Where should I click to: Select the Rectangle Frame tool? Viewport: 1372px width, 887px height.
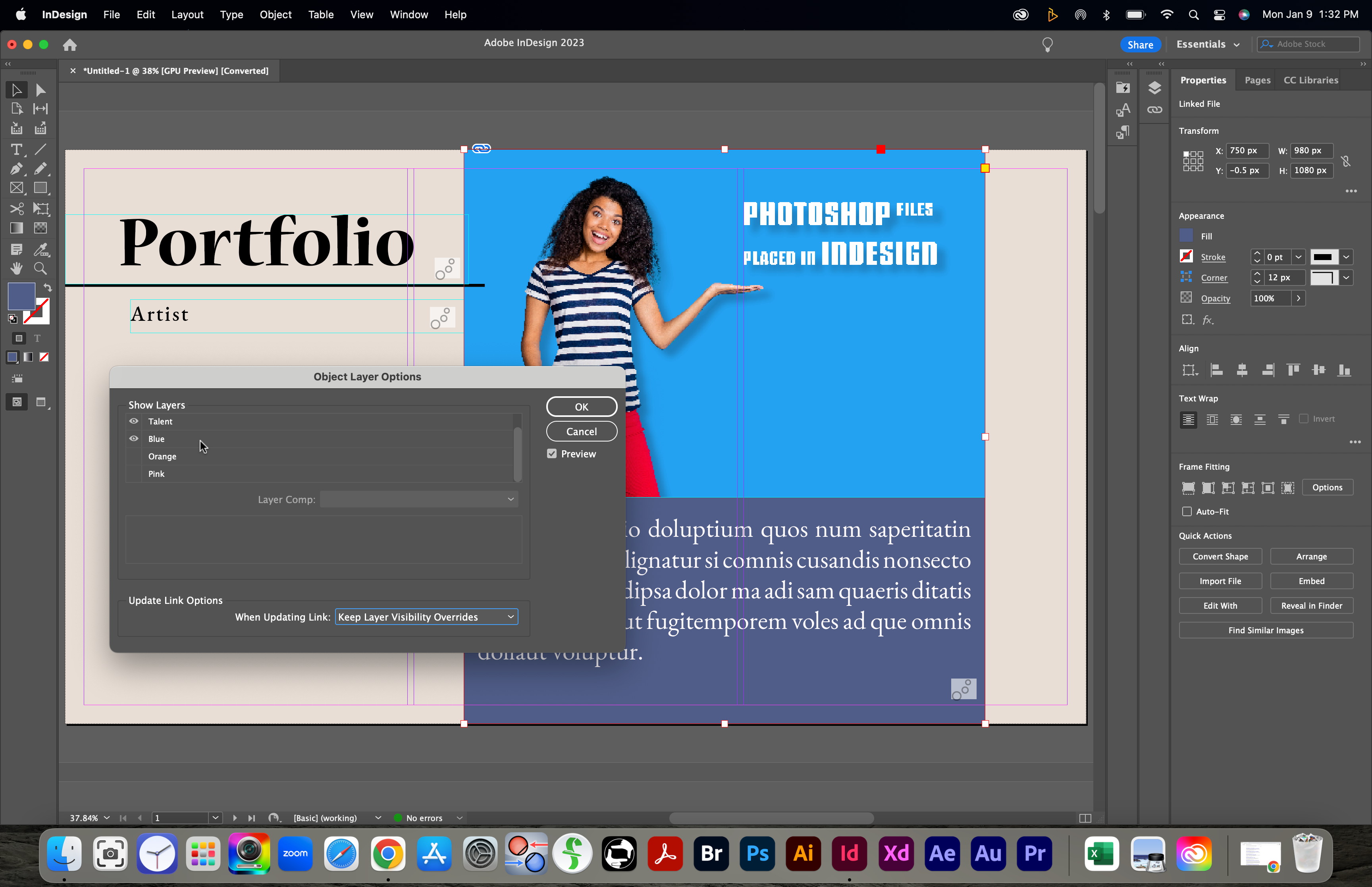16,188
